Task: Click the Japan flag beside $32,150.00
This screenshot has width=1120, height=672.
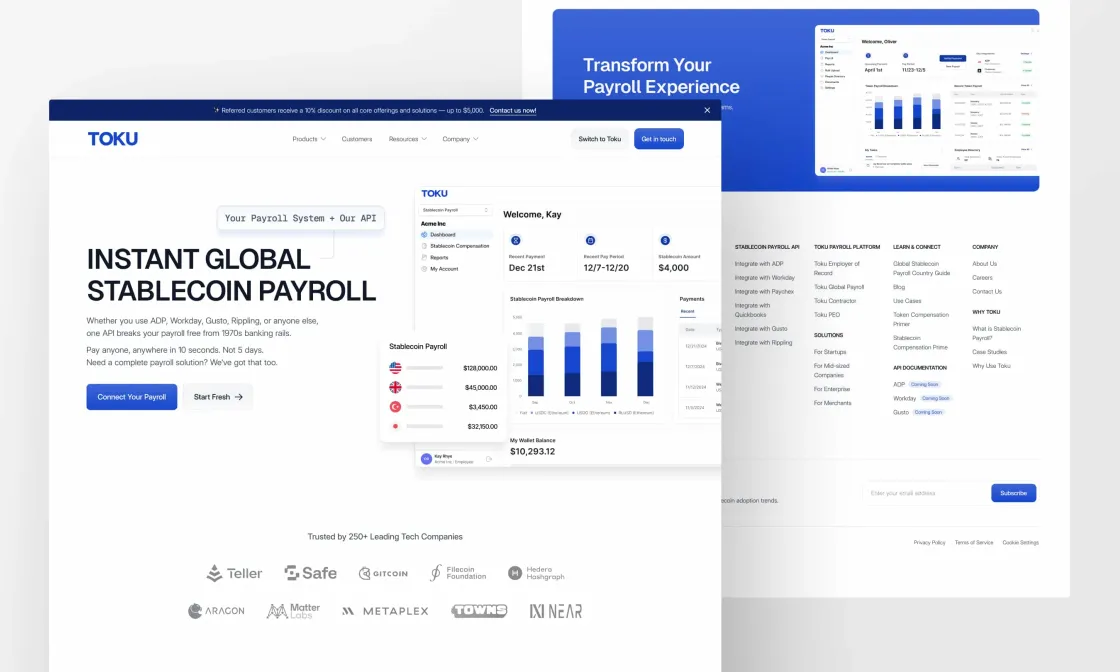Action: pyautogui.click(x=395, y=426)
